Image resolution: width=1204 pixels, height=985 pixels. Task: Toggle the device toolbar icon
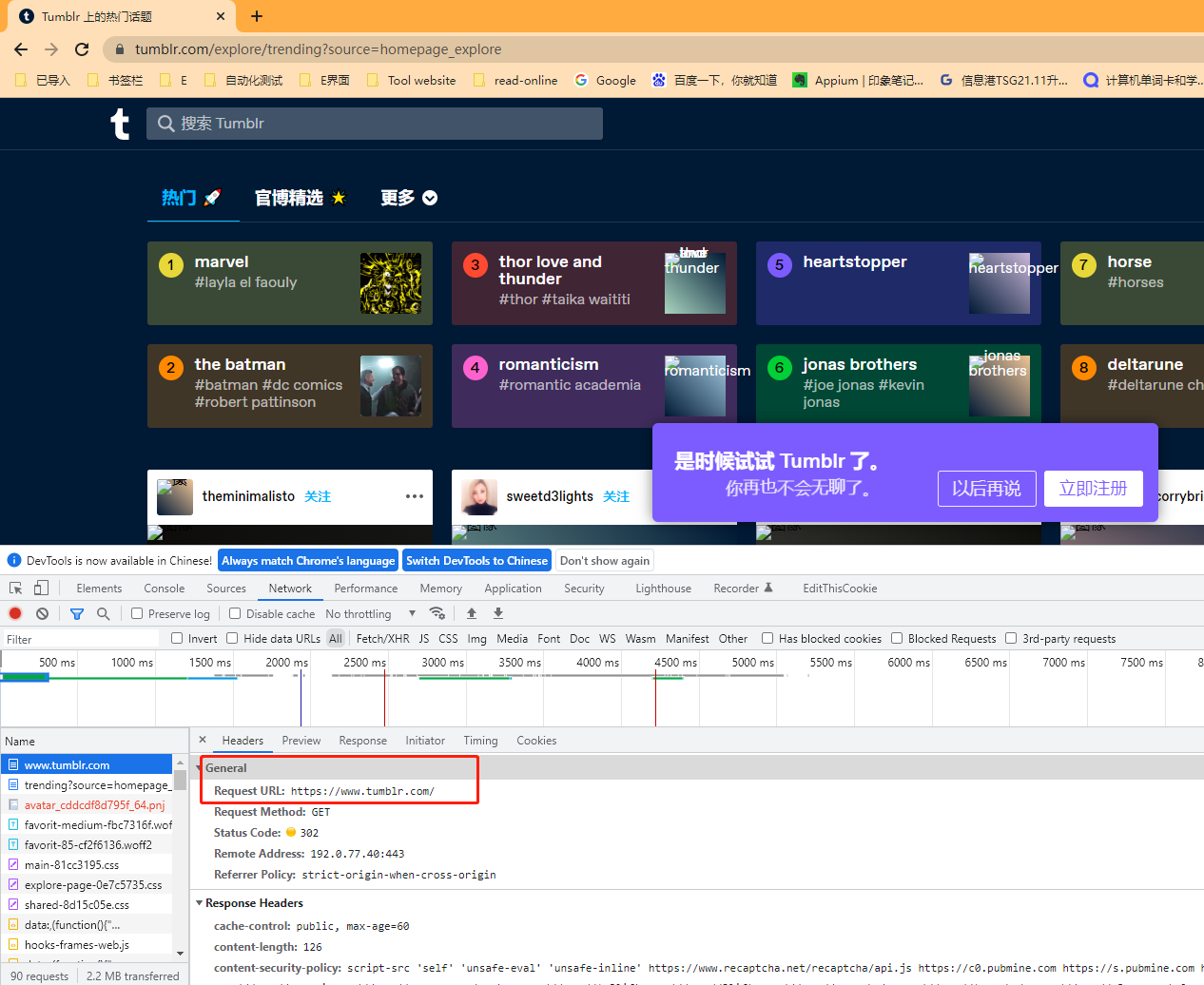click(x=41, y=589)
